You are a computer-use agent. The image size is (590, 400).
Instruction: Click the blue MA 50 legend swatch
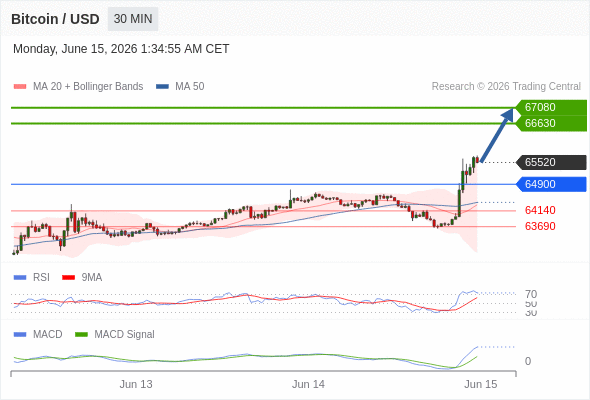coord(162,87)
